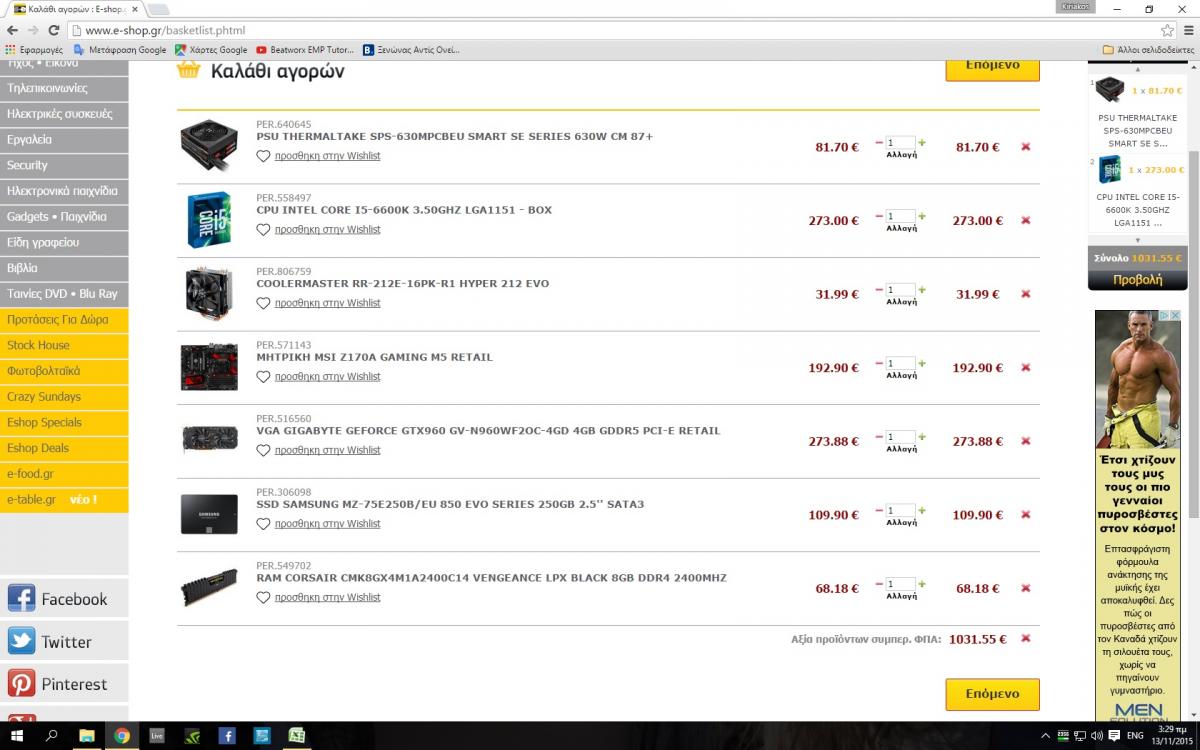Clear whole basket via X beside 1031.55 € total
Screen dimensions: 1200x750
(x=1025, y=638)
